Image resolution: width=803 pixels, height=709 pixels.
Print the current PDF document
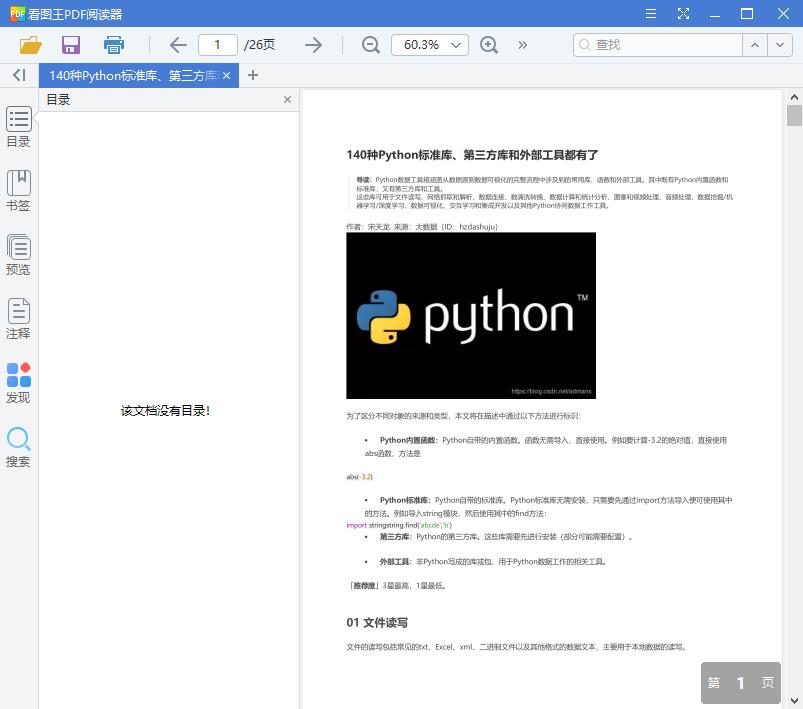coord(113,45)
